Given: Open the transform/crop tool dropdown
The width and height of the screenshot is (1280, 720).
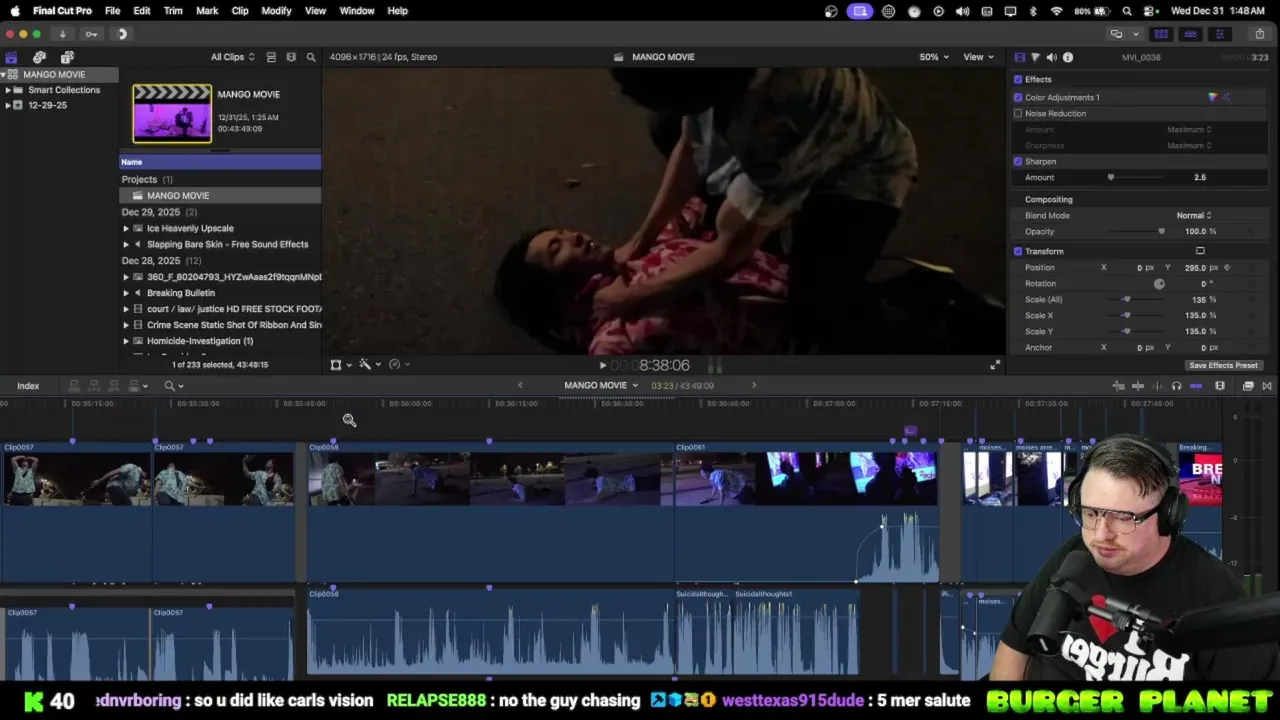Looking at the screenshot, I should pyautogui.click(x=341, y=365).
